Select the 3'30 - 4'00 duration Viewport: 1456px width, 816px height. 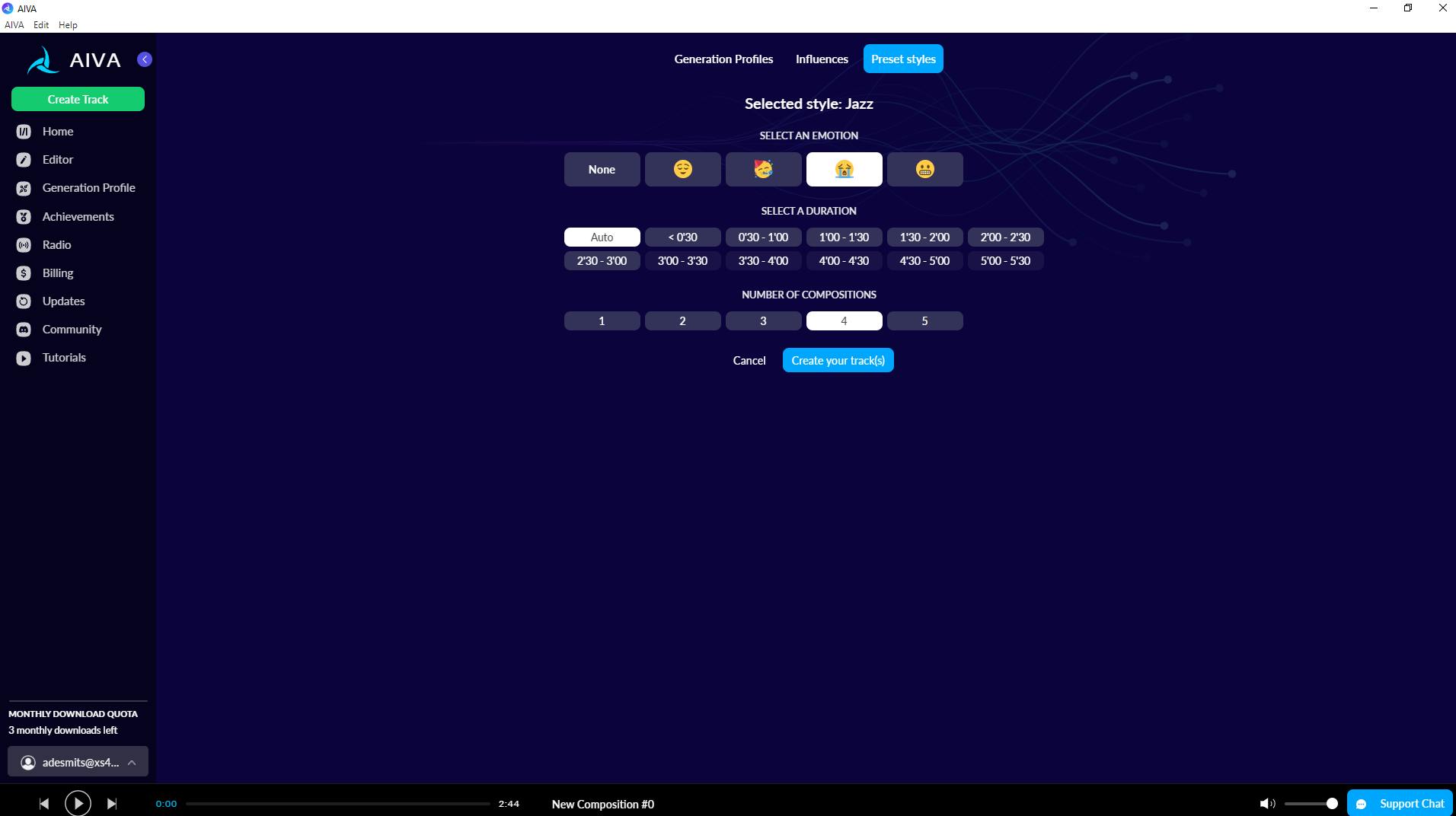tap(763, 261)
